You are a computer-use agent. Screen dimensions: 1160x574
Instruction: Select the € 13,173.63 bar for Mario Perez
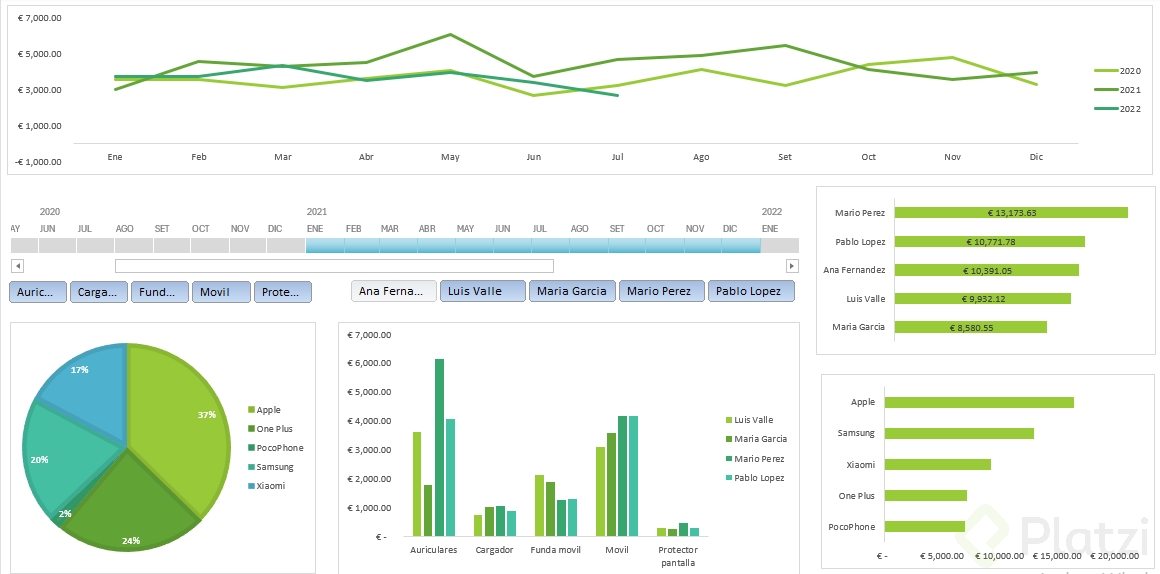[1011, 213]
